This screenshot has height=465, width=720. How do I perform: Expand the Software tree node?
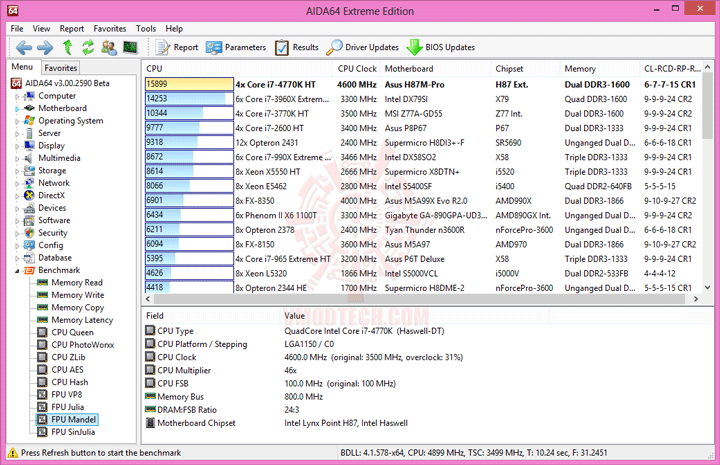17,220
